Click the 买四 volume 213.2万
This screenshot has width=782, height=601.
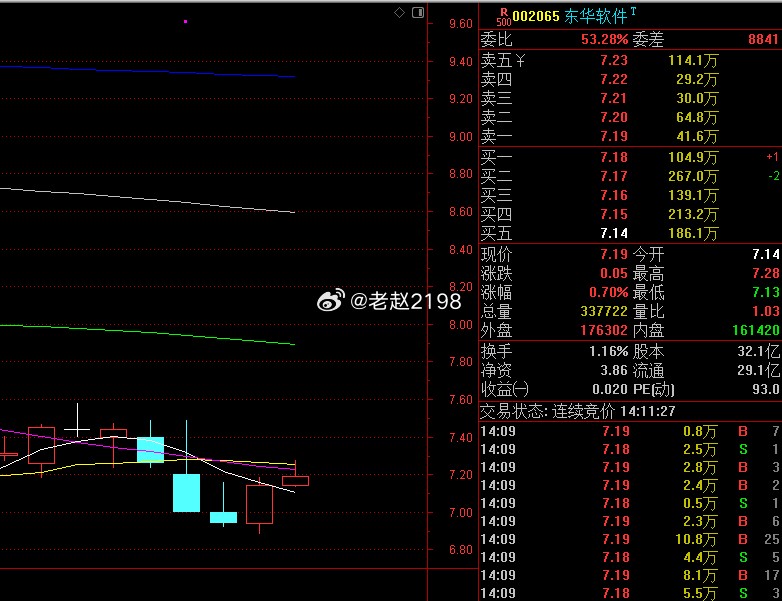pyautogui.click(x=693, y=214)
